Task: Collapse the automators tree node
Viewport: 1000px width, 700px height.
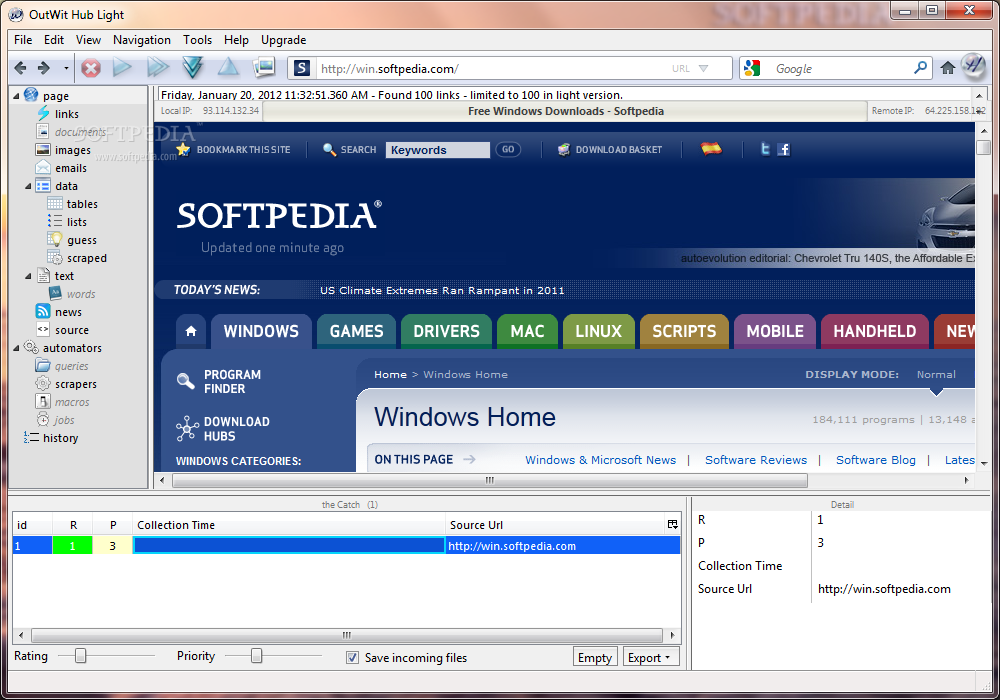Action: [16, 348]
